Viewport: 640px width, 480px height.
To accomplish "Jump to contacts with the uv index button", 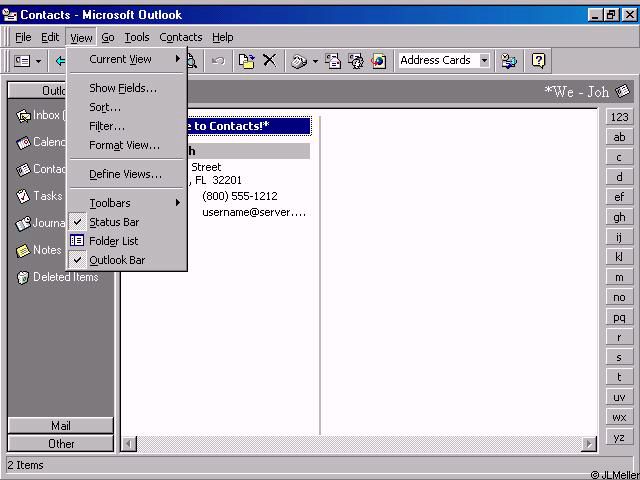I will 619,398.
